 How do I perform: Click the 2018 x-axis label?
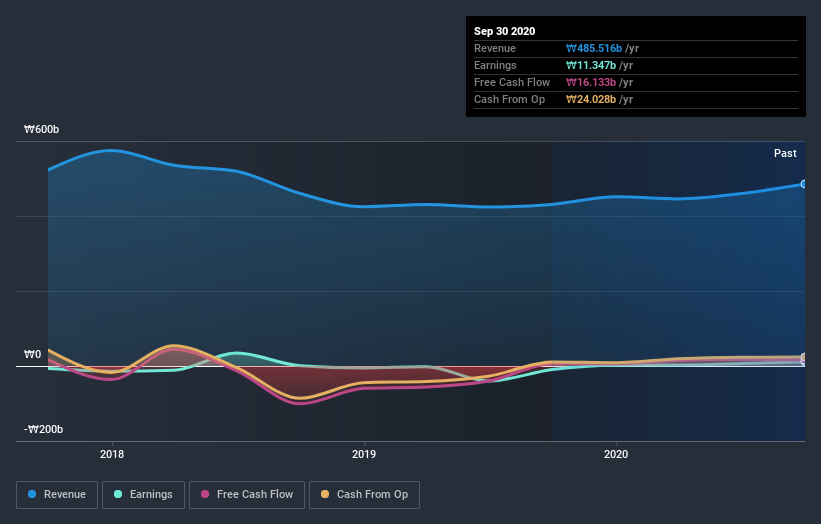point(112,454)
